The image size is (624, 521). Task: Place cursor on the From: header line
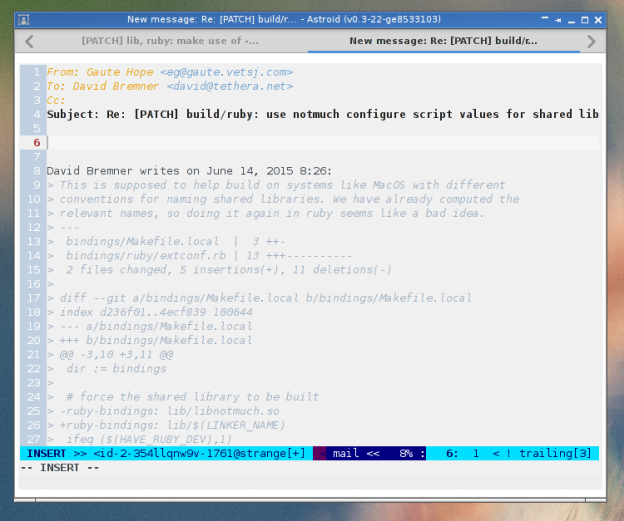(169, 72)
